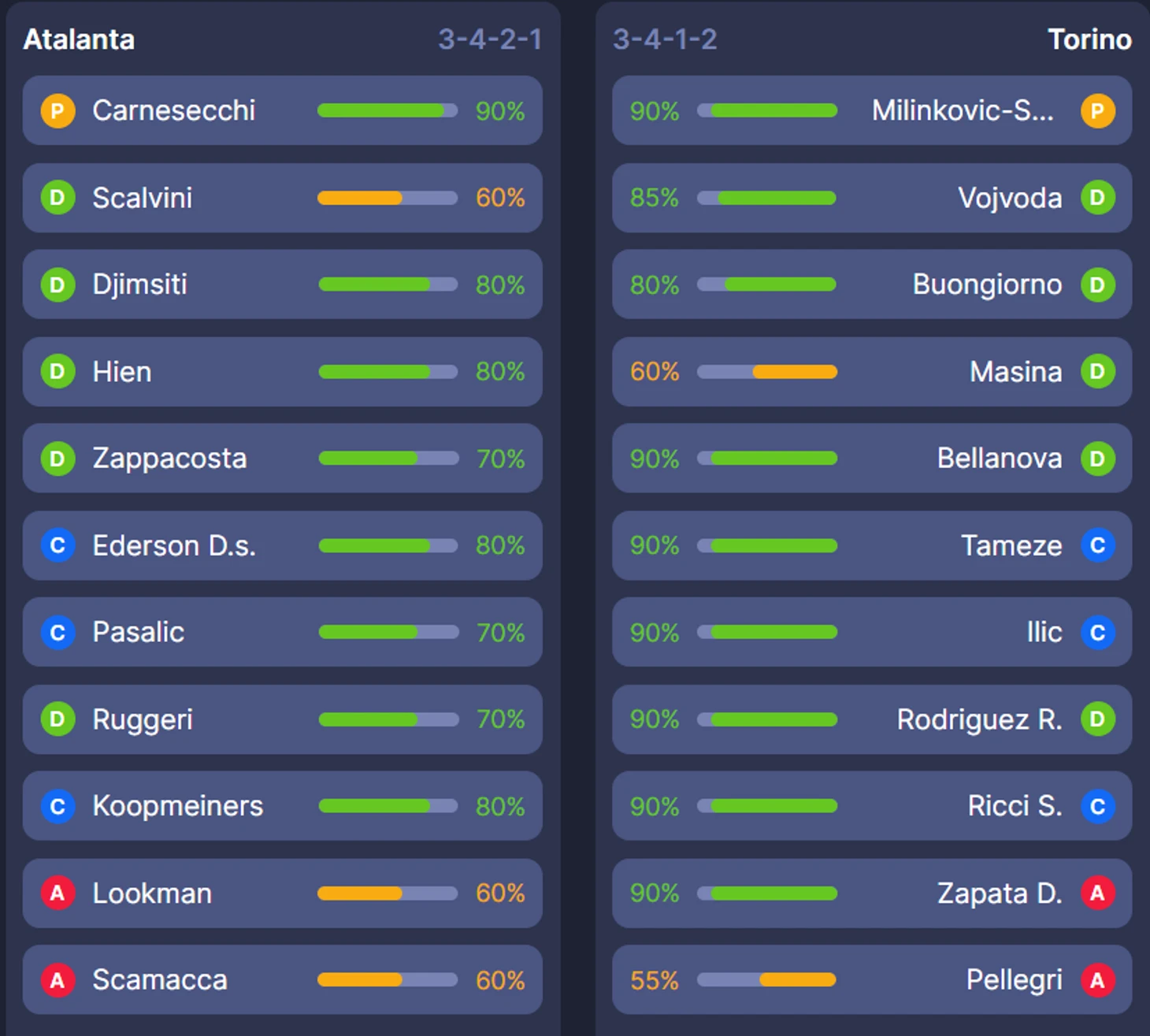This screenshot has height=1036, width=1150.
Task: Click the blue C badge next to Koopmeiners
Action: pos(57,806)
